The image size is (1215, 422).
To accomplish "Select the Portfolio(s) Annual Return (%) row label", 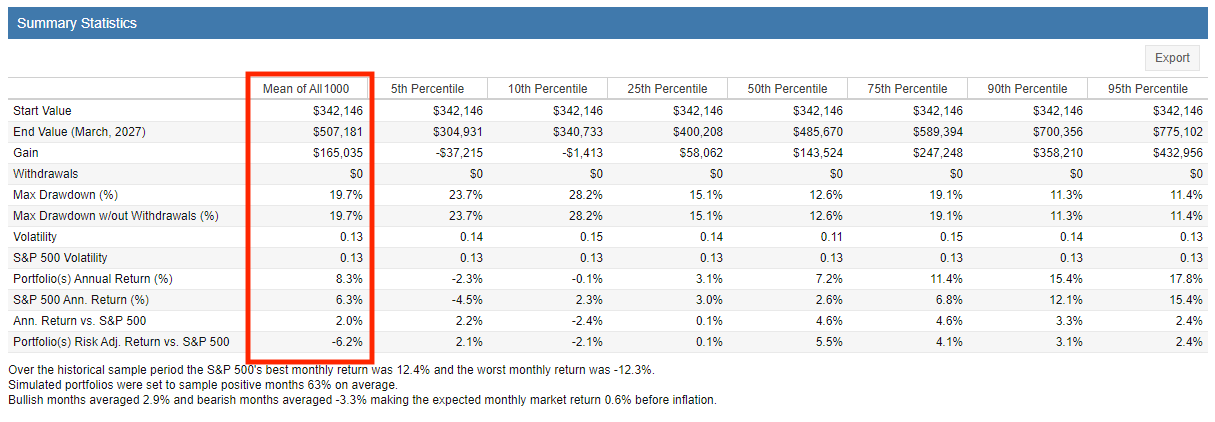I will coord(93,278).
